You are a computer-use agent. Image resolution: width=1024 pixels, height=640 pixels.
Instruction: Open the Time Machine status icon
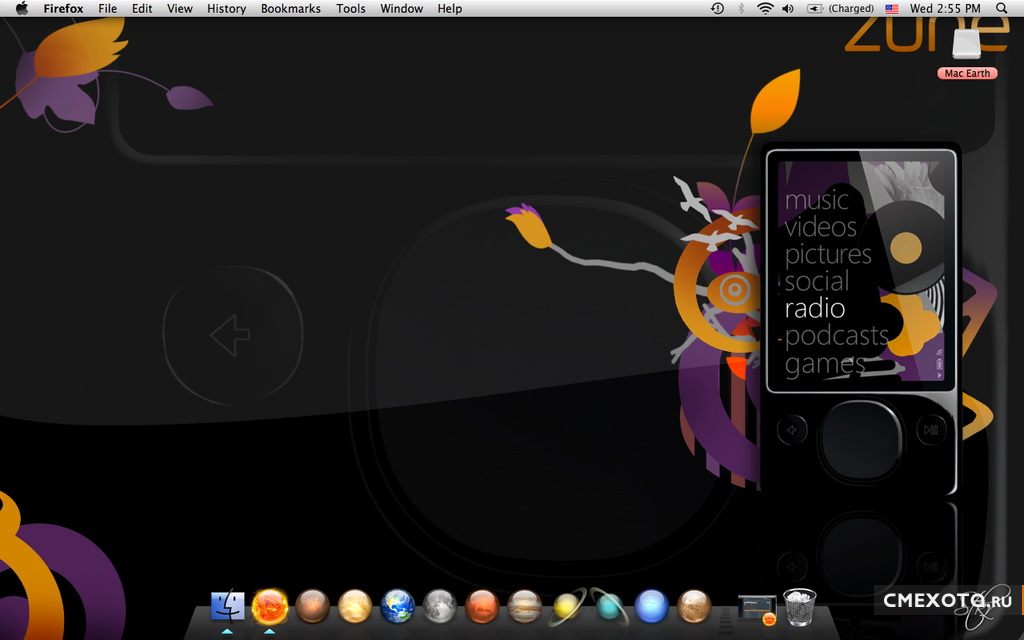[717, 8]
